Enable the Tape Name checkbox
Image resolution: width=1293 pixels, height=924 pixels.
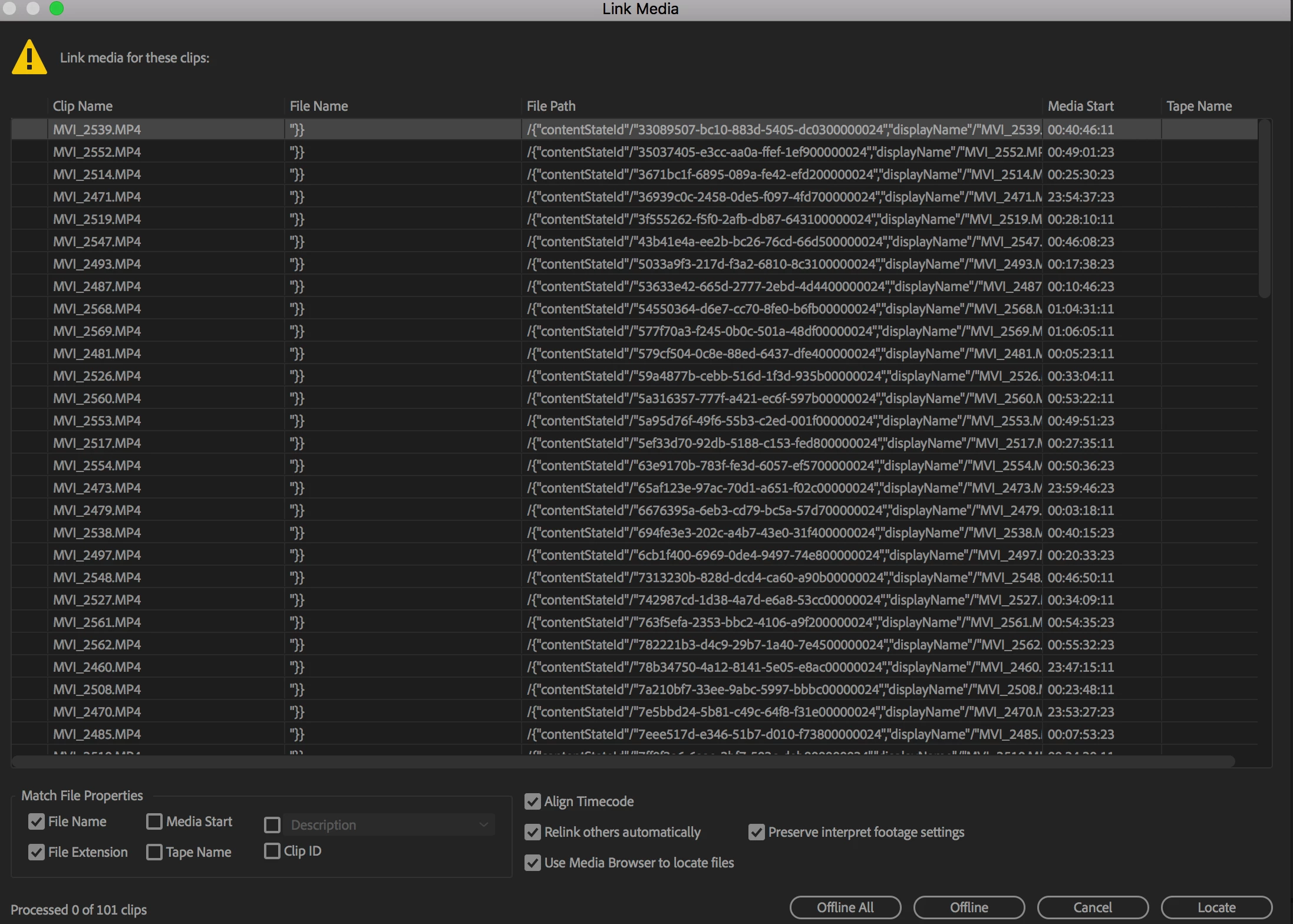point(154,852)
